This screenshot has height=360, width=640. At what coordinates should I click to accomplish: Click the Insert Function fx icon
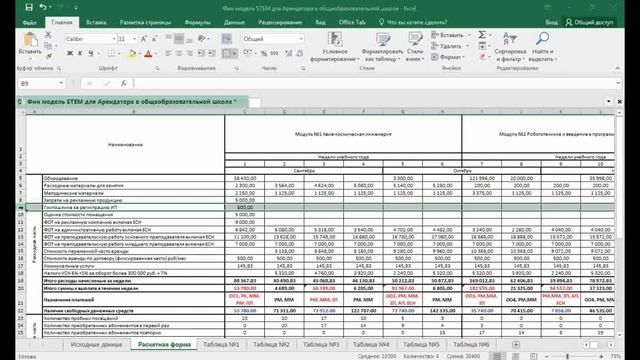pos(124,83)
